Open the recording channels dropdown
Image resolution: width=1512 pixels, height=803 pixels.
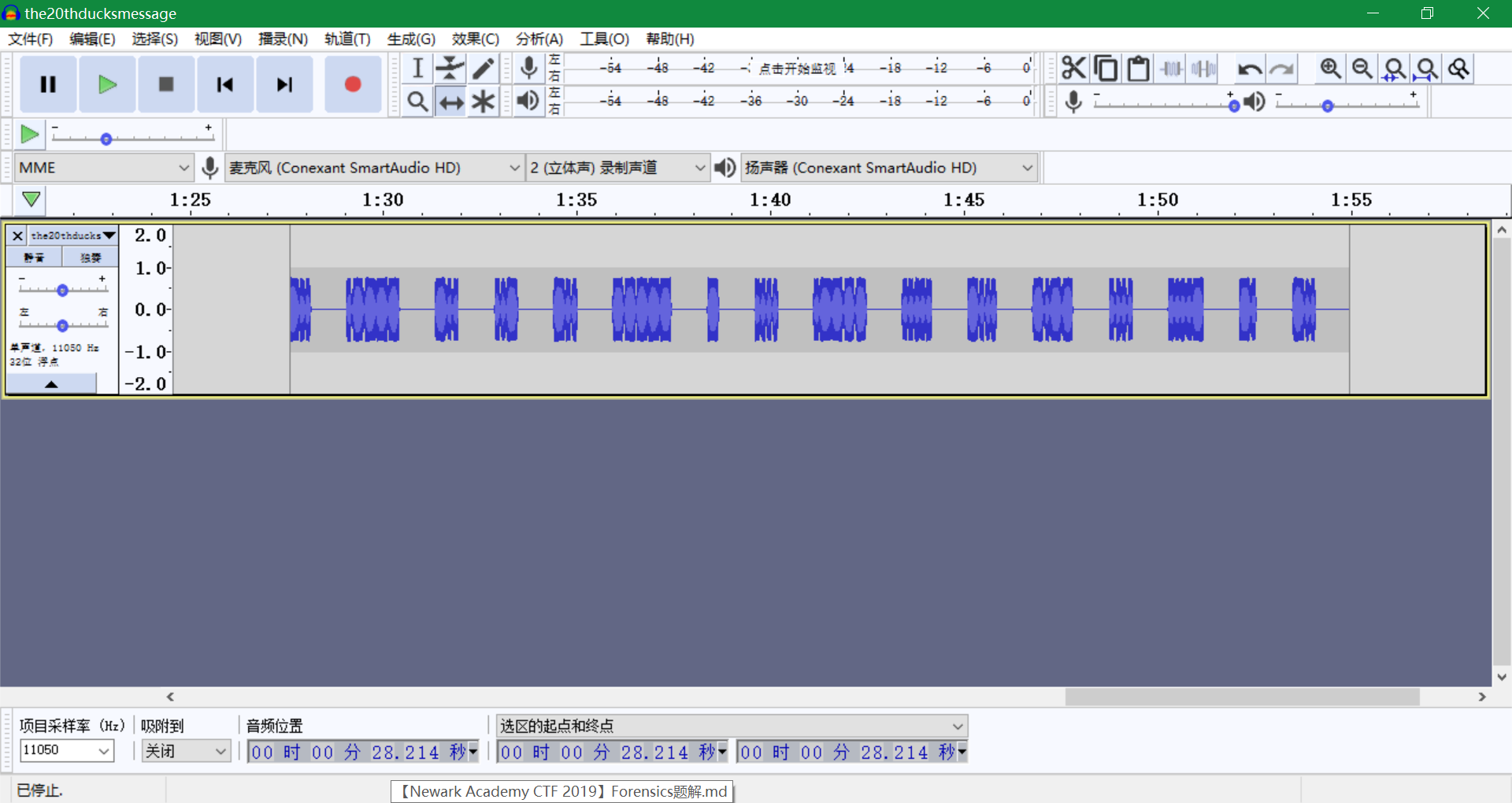coord(617,168)
